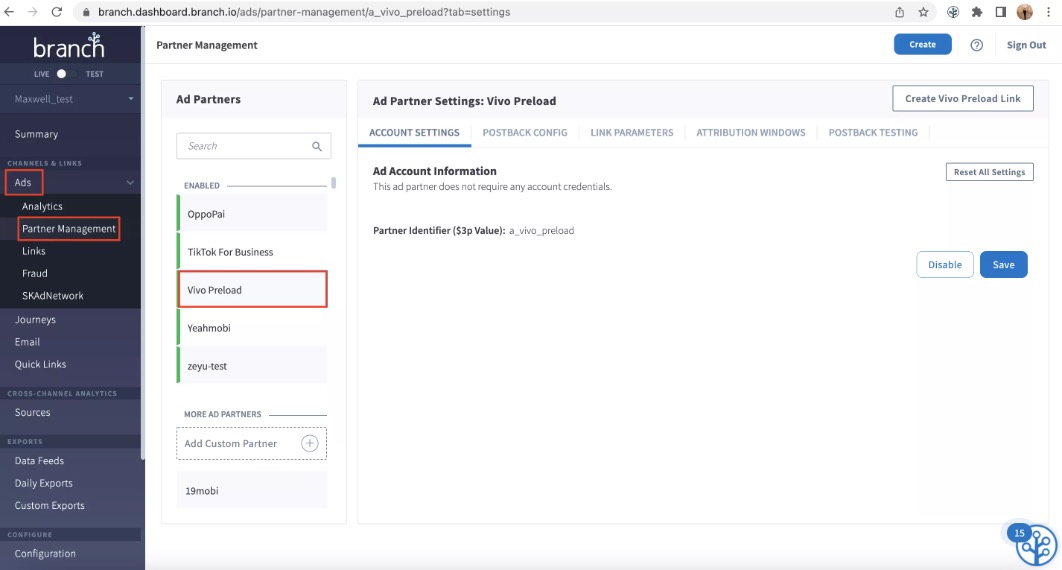Focus the ad partner Search field
The height and width of the screenshot is (570, 1062).
click(253, 146)
